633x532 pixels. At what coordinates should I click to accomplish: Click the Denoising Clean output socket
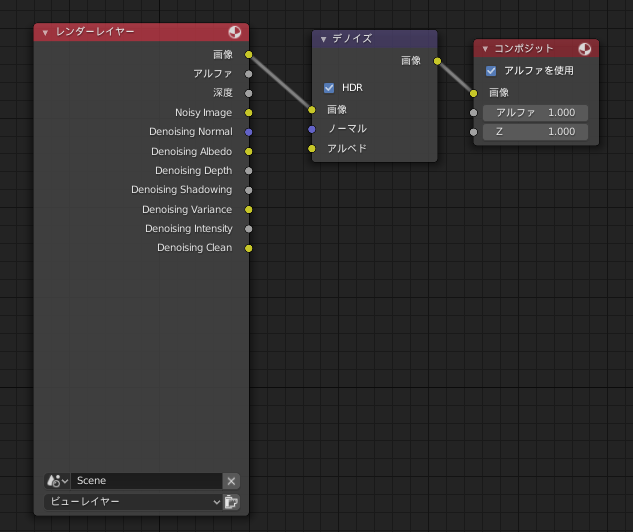click(x=249, y=248)
